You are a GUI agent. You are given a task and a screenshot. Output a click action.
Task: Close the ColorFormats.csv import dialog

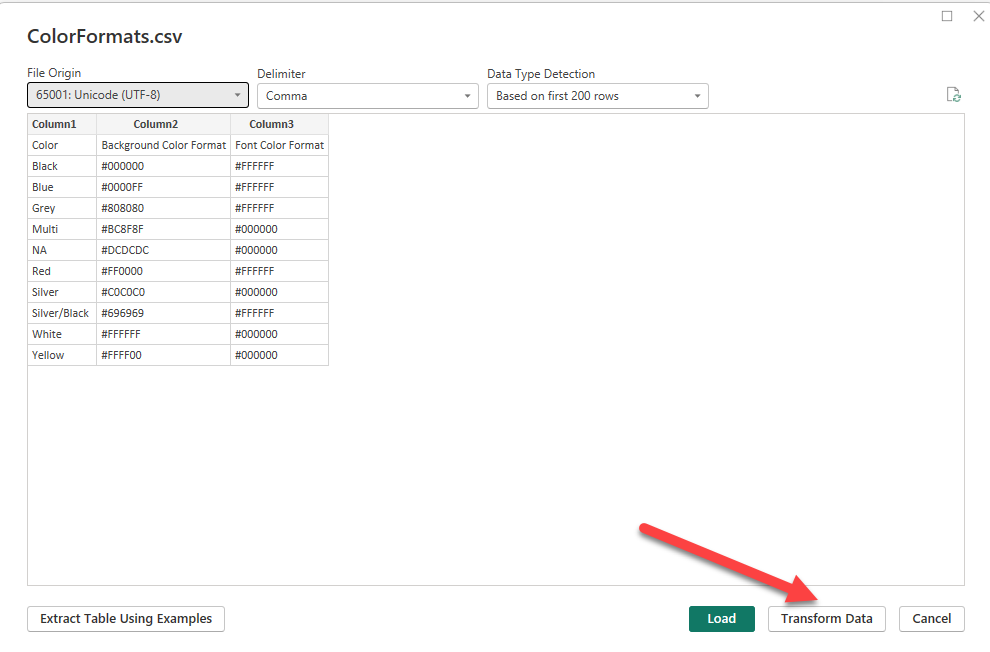pos(978,16)
